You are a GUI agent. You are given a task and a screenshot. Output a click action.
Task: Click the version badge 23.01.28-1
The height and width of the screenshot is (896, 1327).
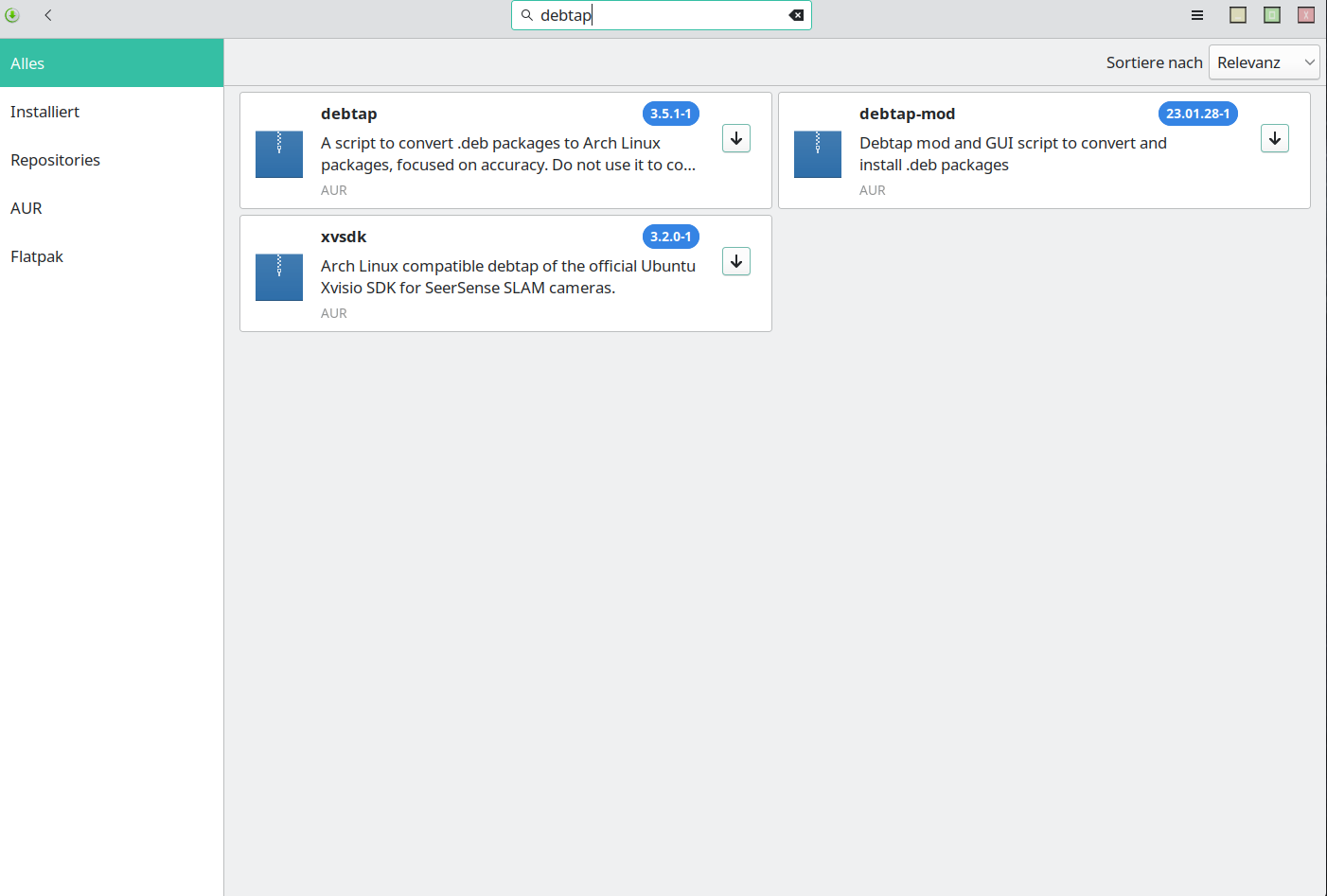pos(1197,114)
